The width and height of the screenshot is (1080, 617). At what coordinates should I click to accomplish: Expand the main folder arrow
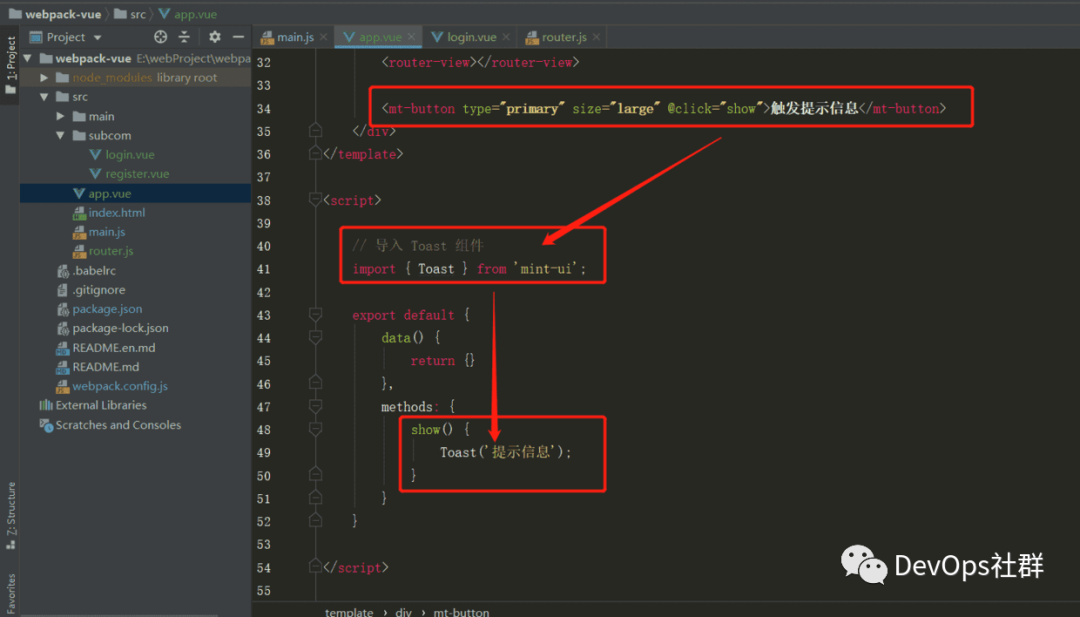(61, 116)
